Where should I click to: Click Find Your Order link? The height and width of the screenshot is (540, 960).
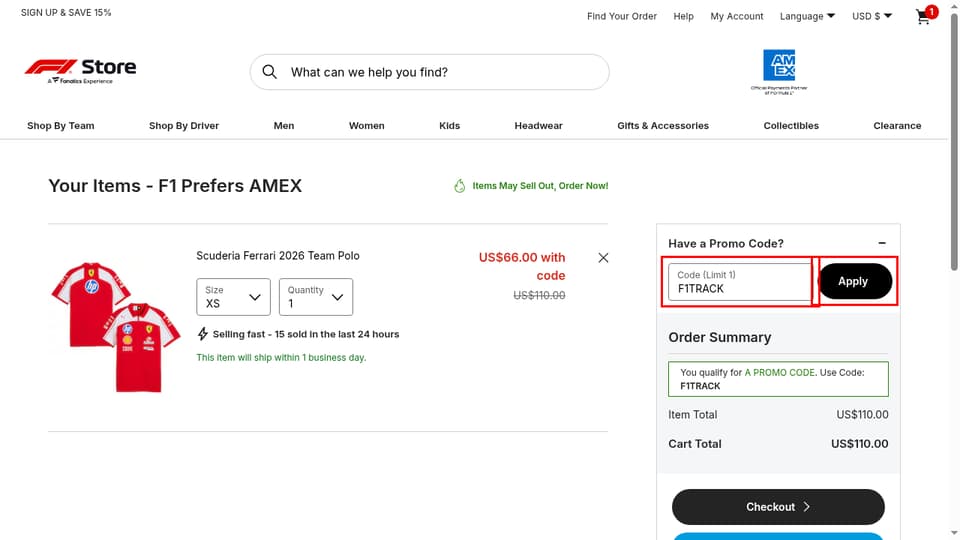pyautogui.click(x=621, y=16)
